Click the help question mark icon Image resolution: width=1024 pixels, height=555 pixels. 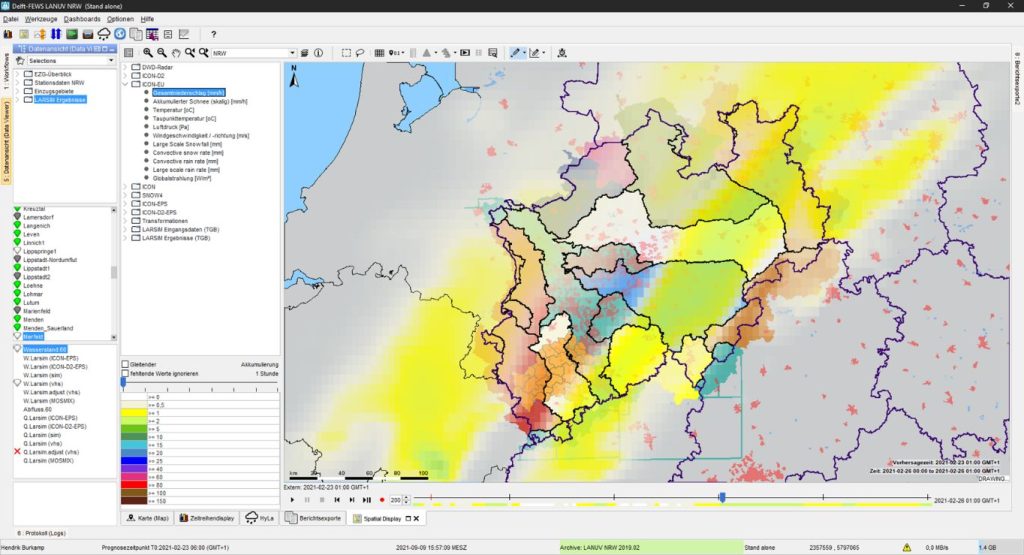pos(213,35)
